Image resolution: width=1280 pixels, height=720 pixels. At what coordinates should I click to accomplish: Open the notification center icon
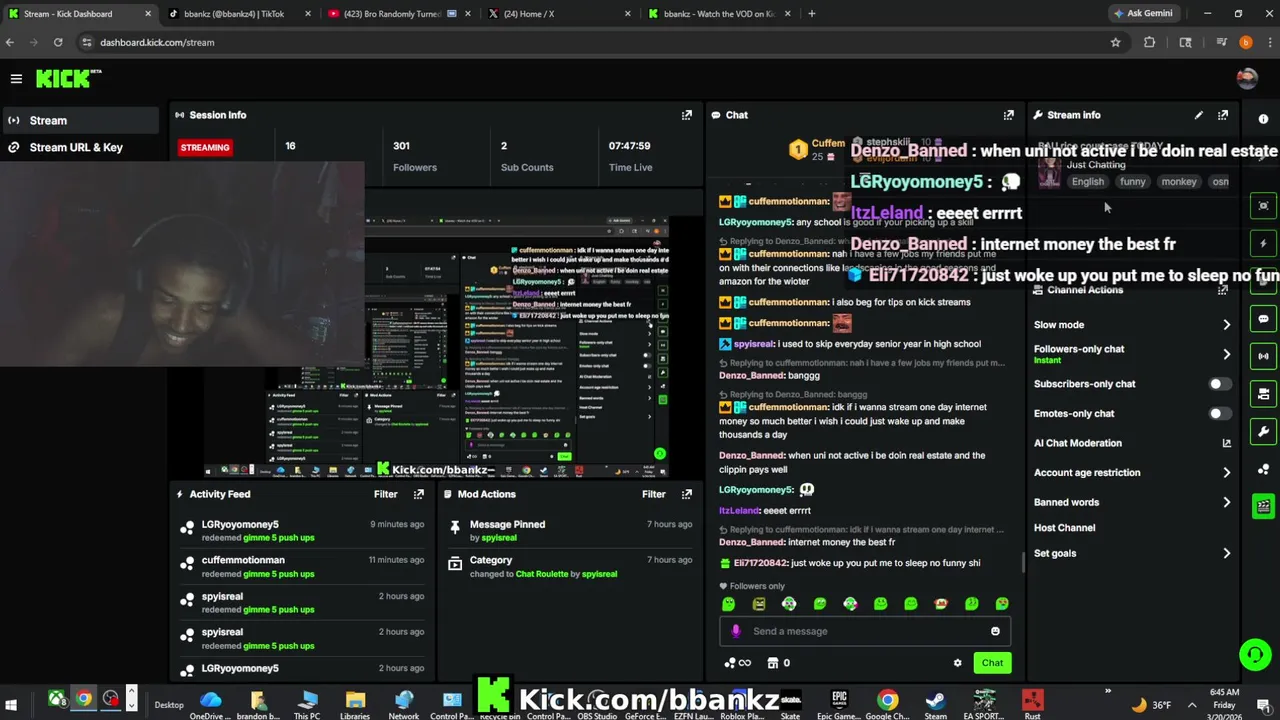1266,705
